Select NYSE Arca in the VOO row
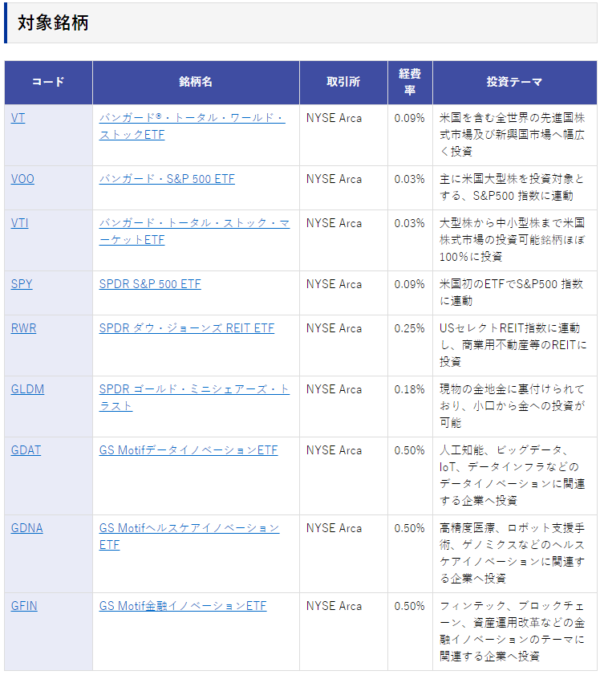This screenshot has height=675, width=600. (334, 179)
